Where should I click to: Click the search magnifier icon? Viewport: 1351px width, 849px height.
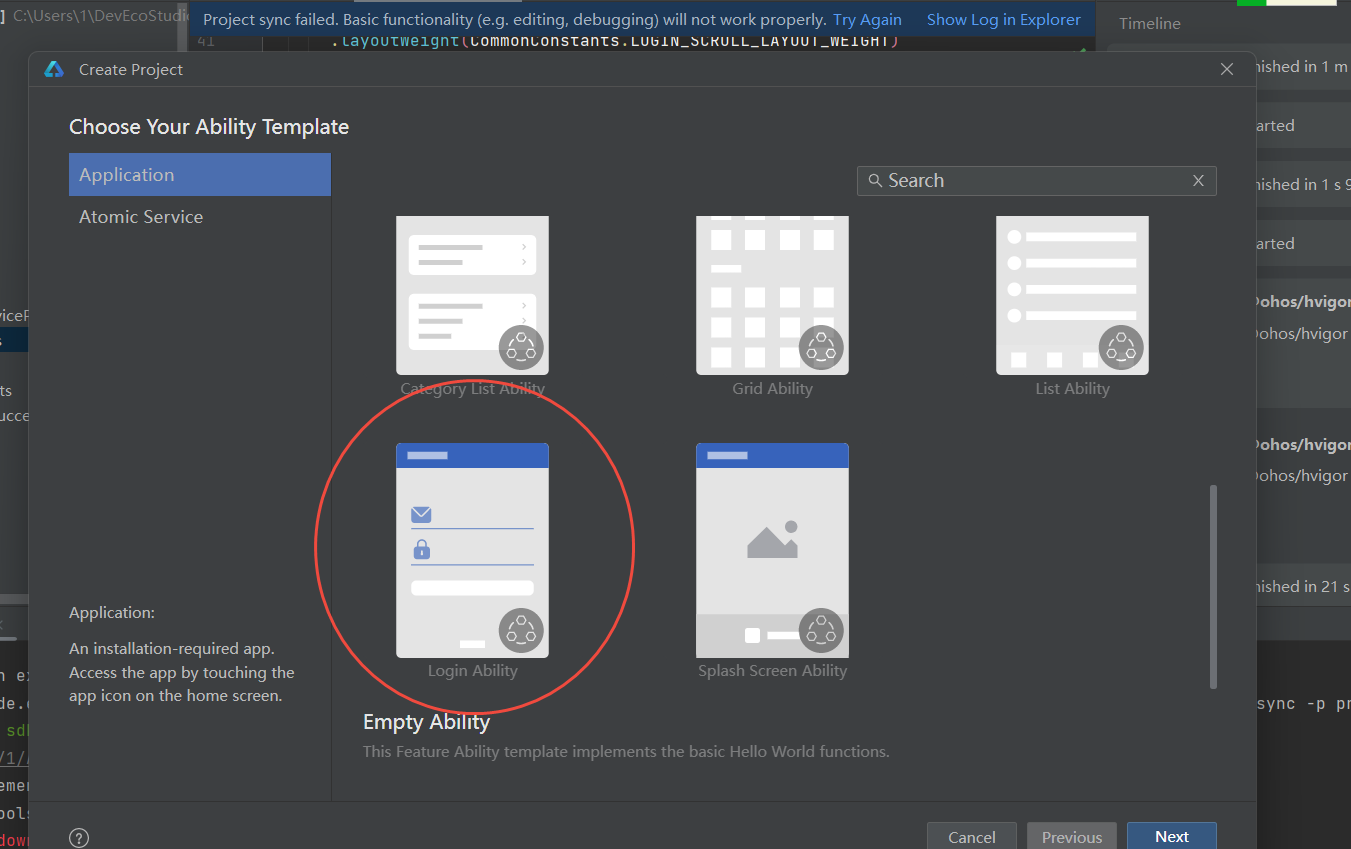tap(875, 181)
